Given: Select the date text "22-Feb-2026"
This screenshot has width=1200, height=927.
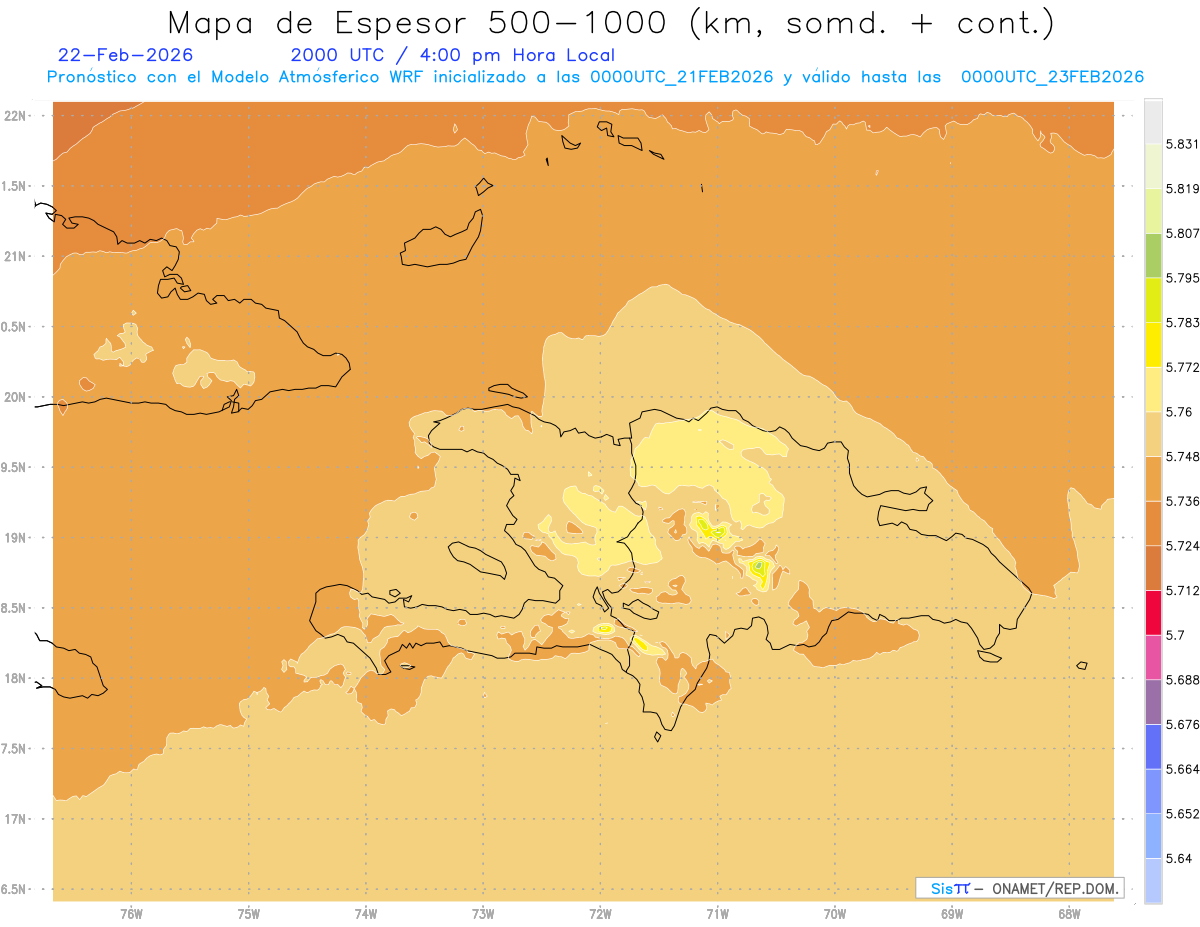Looking at the screenshot, I should click(x=126, y=55).
